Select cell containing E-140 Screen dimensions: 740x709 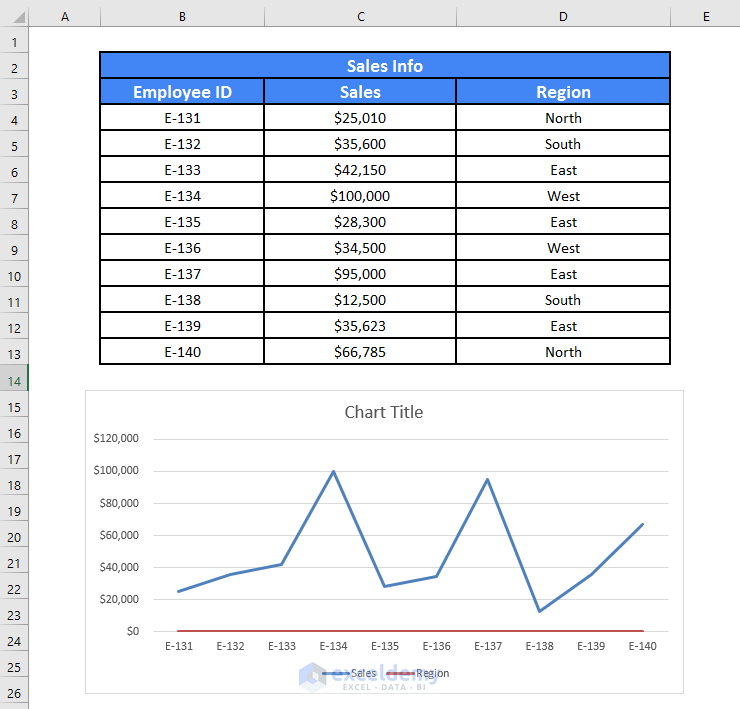click(182, 351)
